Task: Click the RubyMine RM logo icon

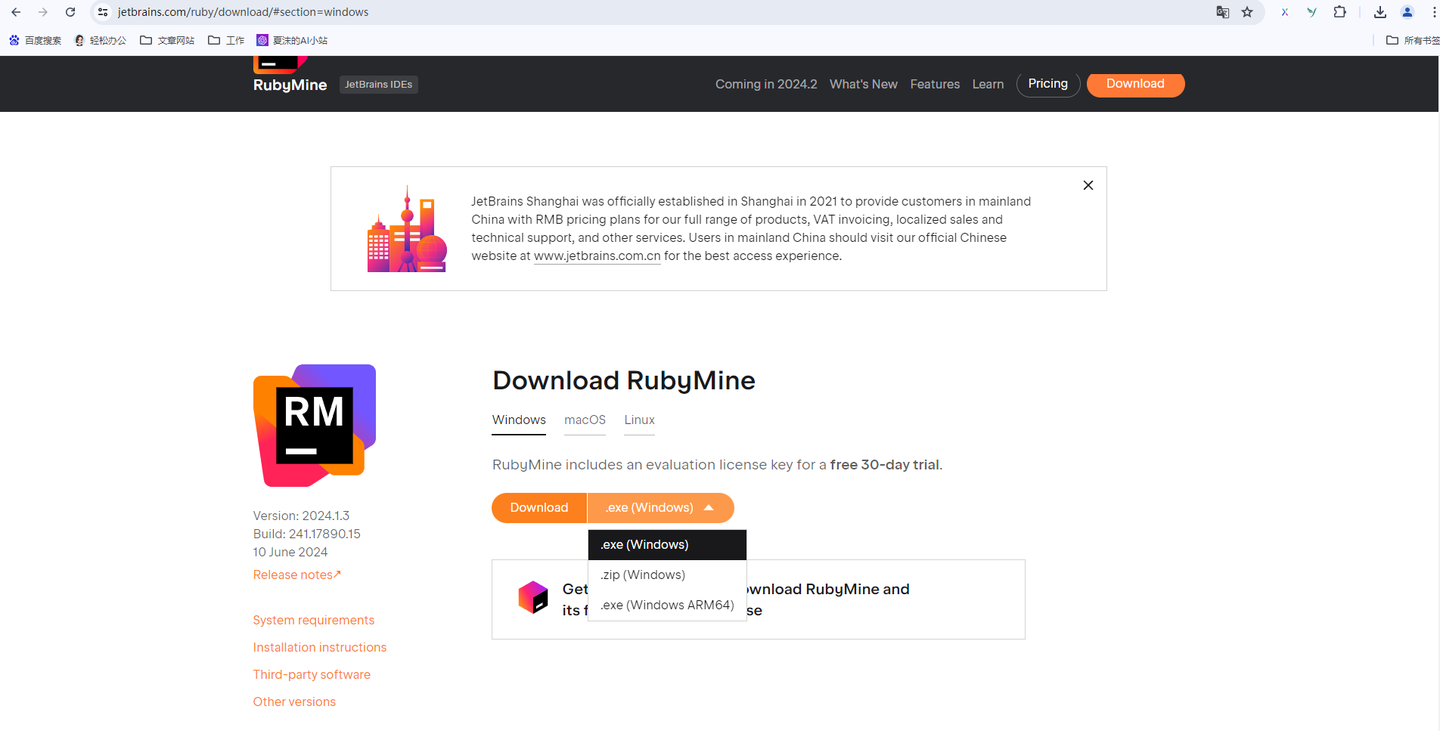Action: pos(314,425)
